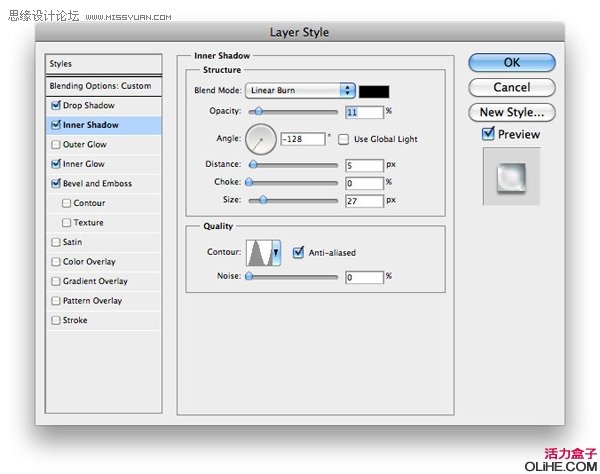Screen dimensions: 600x474
Task: Click the Choke slider handle
Action: [249, 182]
